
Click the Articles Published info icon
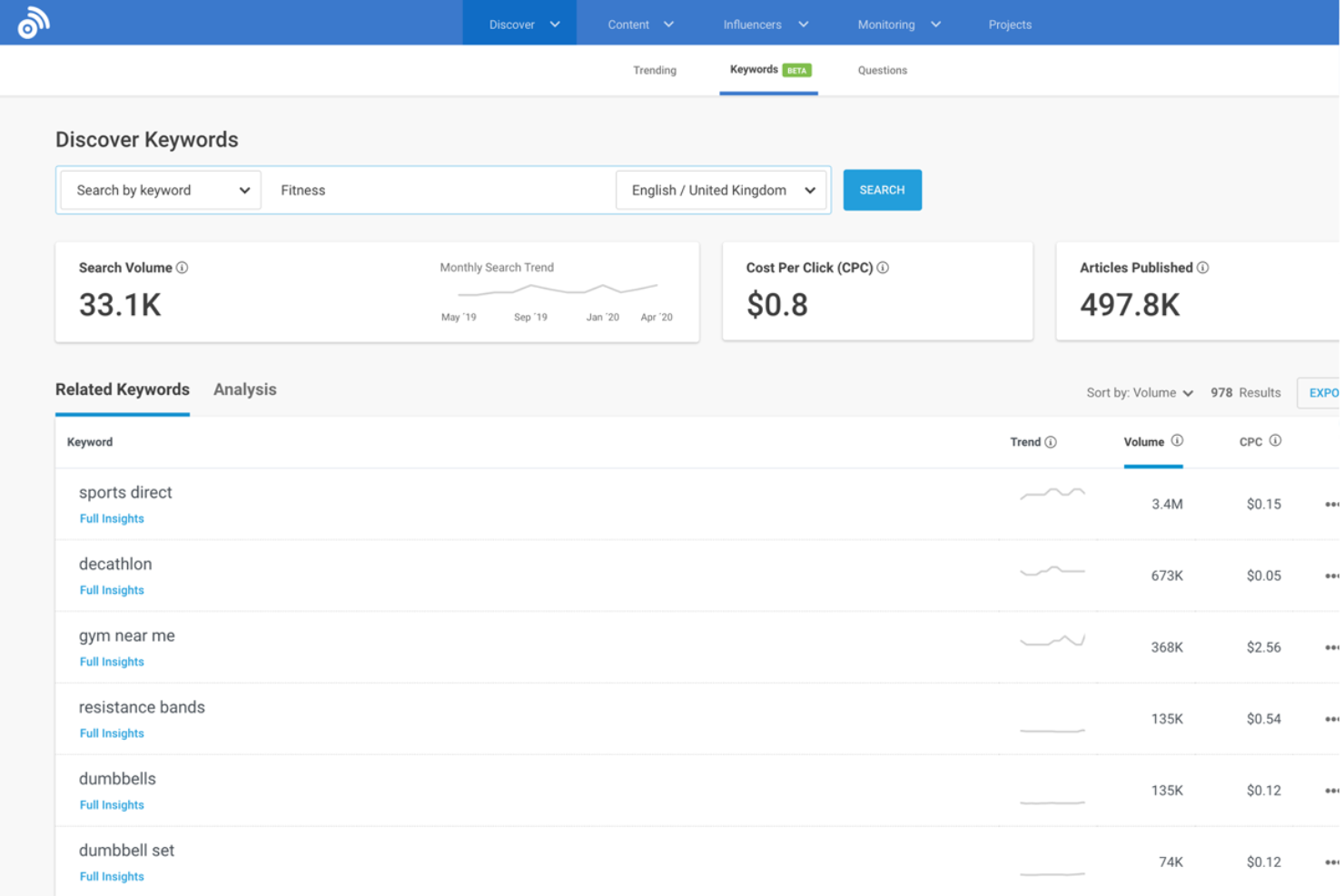(x=1202, y=268)
